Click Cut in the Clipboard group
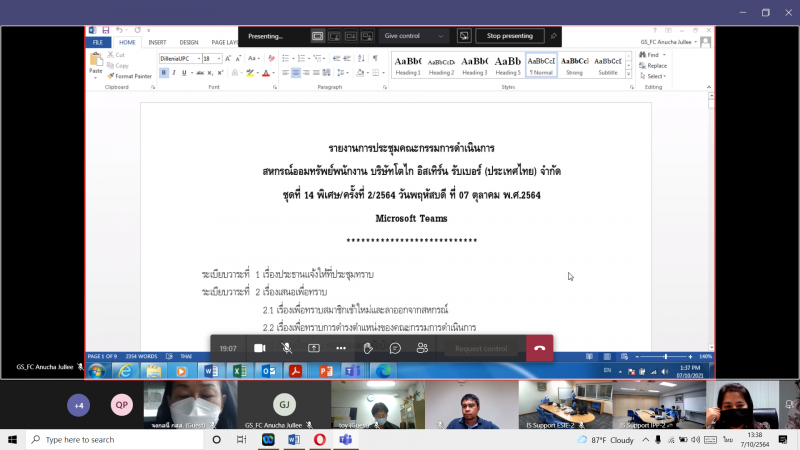Viewport: 800px width, 450px height. (116, 55)
